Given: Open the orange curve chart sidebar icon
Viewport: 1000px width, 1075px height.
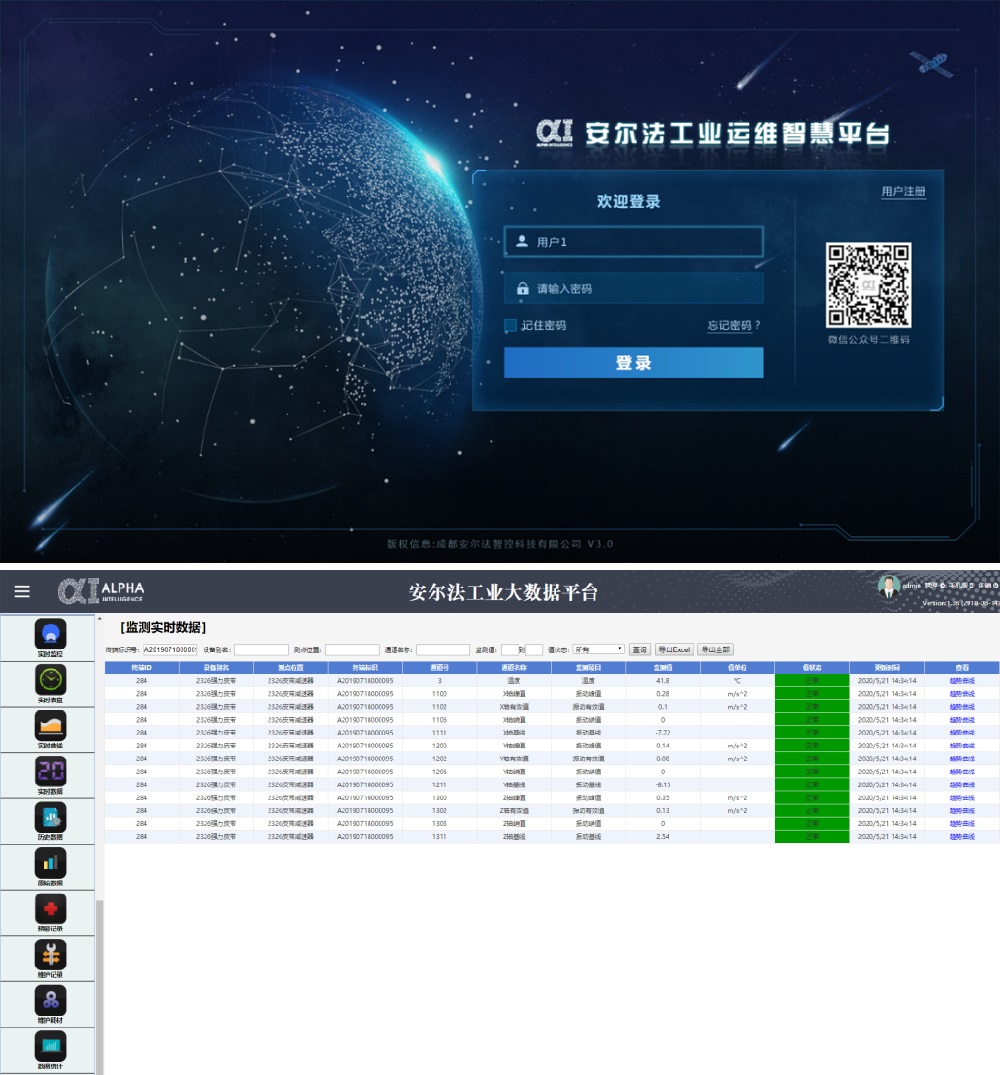Looking at the screenshot, I should point(51,725).
